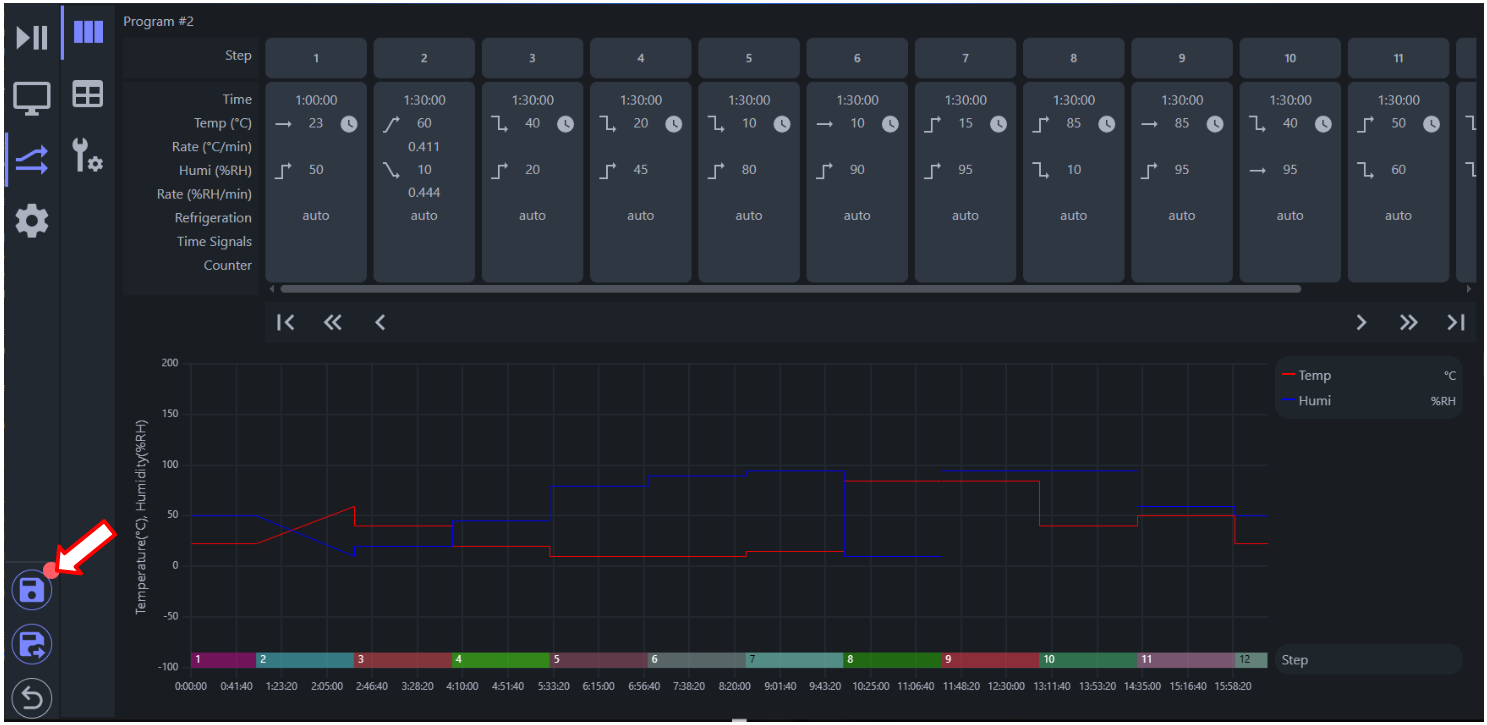Click the step 9 red timeline segment
The height and width of the screenshot is (725, 1487).
pyautogui.click(x=990, y=660)
